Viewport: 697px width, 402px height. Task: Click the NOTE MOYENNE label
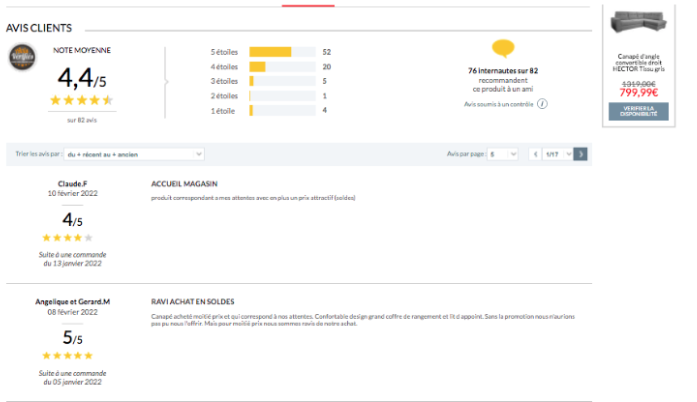[x=82, y=50]
